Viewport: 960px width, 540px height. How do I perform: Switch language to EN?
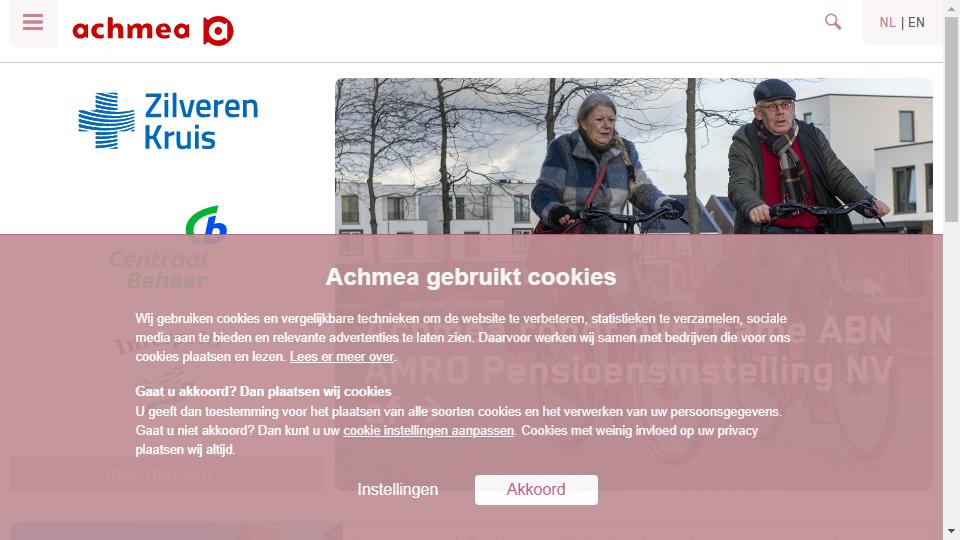point(916,23)
